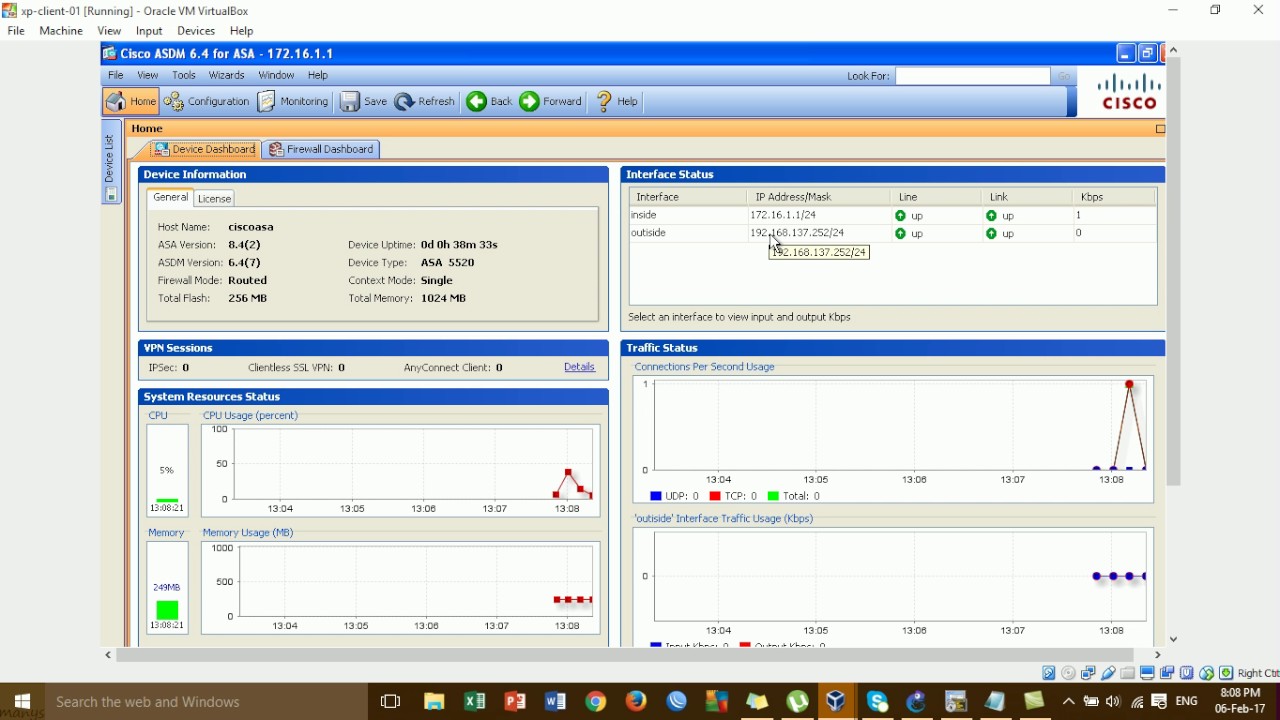Open Excel from the taskbar
Viewport: 1280px width, 720px height.
pyautogui.click(x=475, y=702)
